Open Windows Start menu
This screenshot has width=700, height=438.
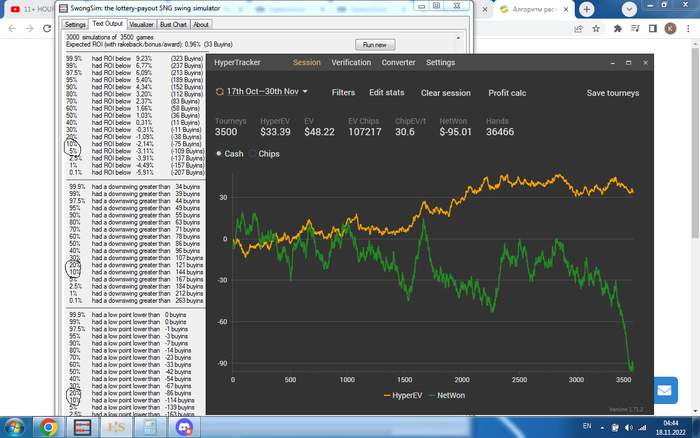(x=14, y=427)
